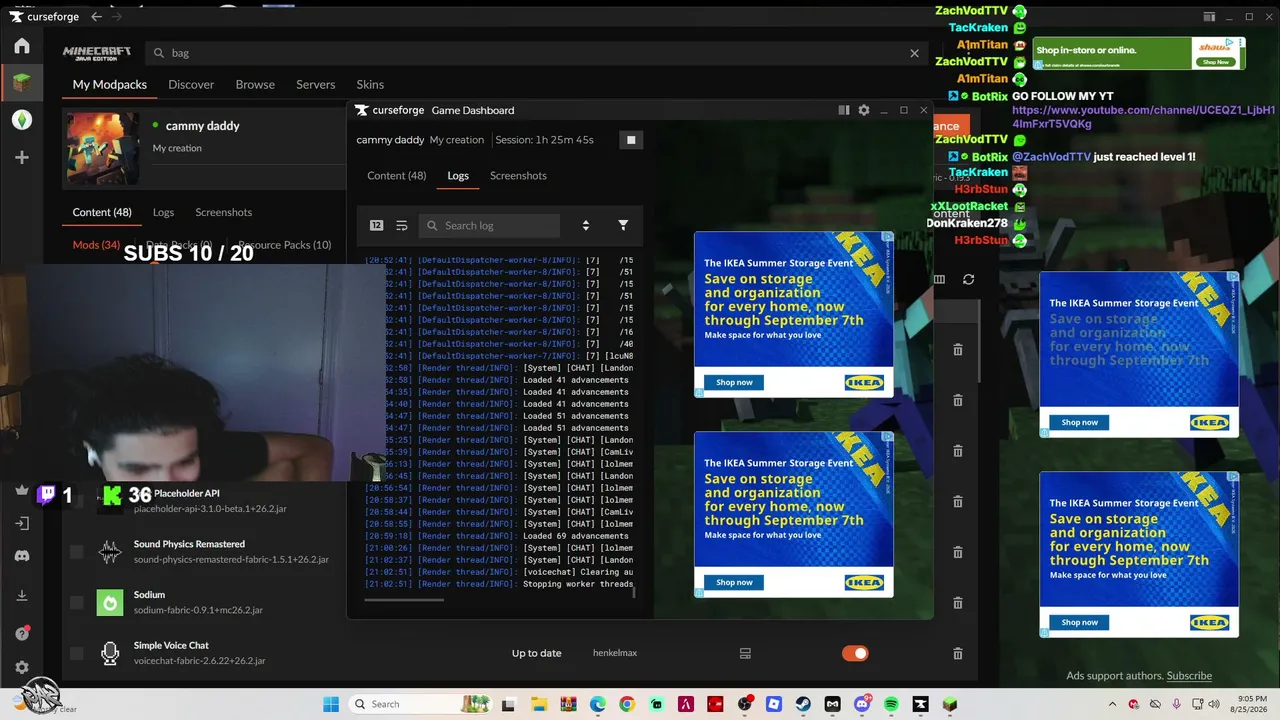Select the Minecraft game icon in the sidebar
The image size is (1280, 720).
(22, 83)
